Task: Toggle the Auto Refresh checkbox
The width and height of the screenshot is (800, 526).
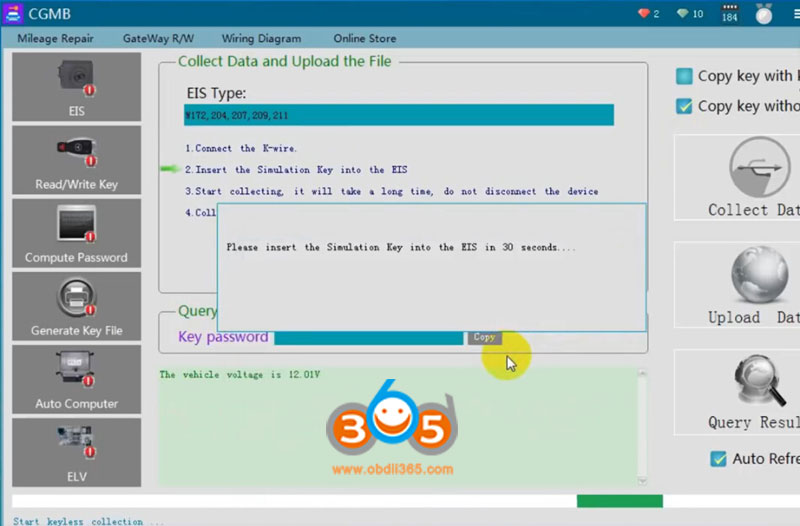Action: coord(717,459)
